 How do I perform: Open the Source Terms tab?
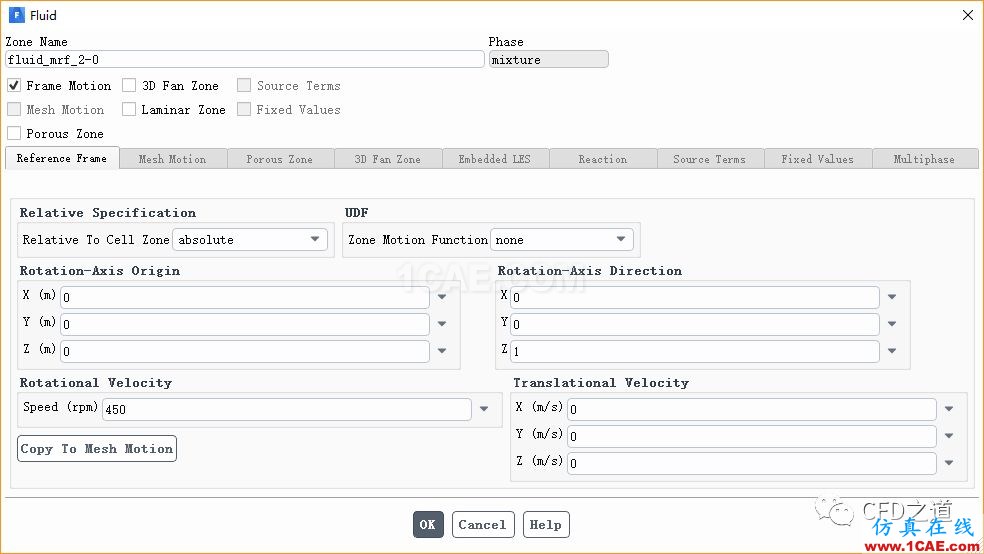pyautogui.click(x=710, y=159)
